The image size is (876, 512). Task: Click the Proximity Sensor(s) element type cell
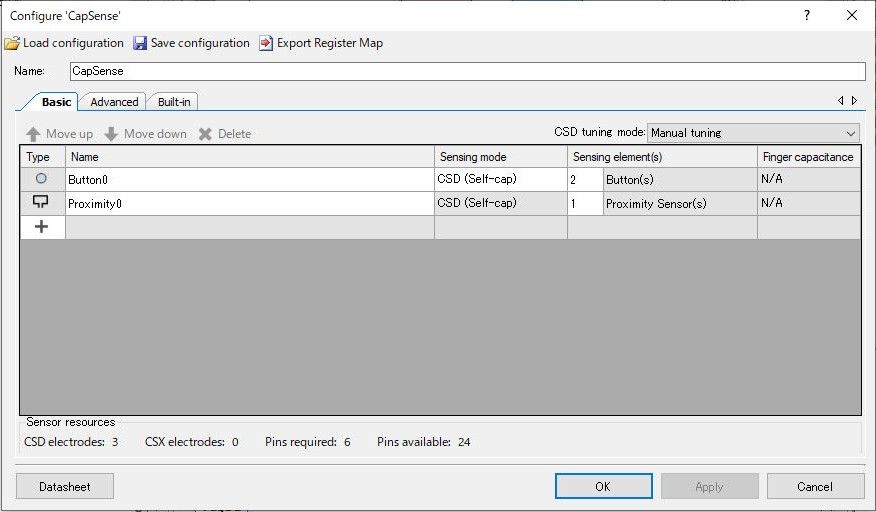pos(680,203)
